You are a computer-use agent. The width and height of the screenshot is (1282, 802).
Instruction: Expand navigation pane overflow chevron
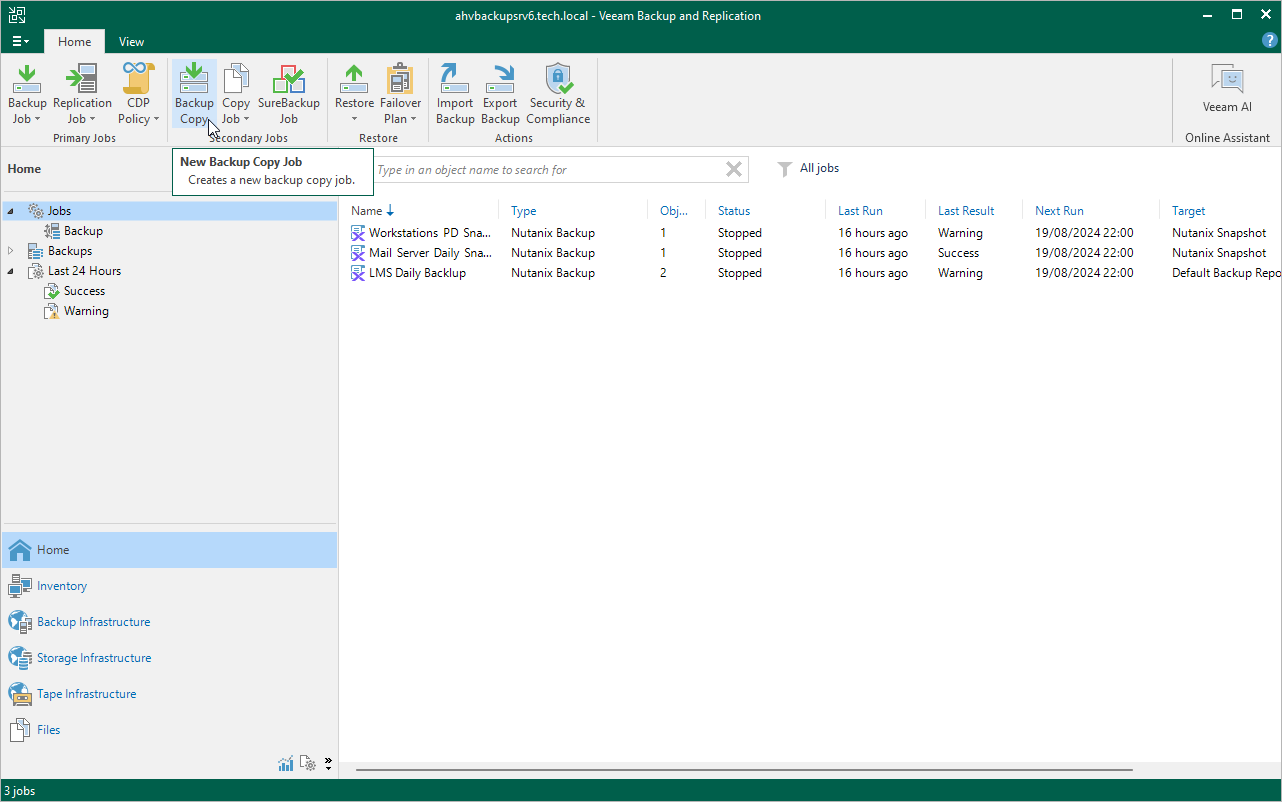click(328, 764)
